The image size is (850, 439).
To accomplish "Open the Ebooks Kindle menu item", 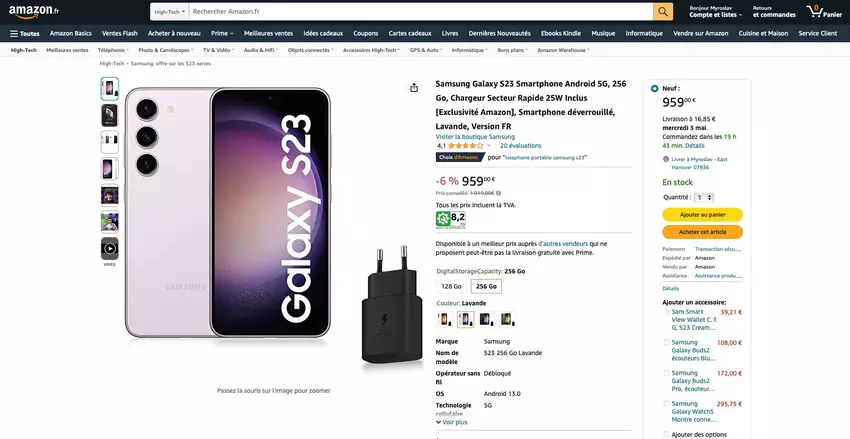I will pos(562,33).
